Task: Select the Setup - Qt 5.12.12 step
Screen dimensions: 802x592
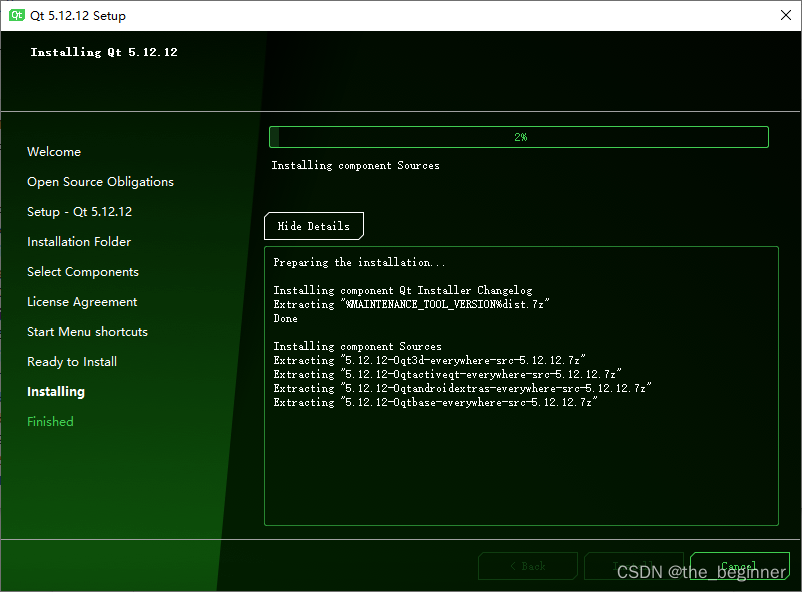Action: [x=79, y=211]
